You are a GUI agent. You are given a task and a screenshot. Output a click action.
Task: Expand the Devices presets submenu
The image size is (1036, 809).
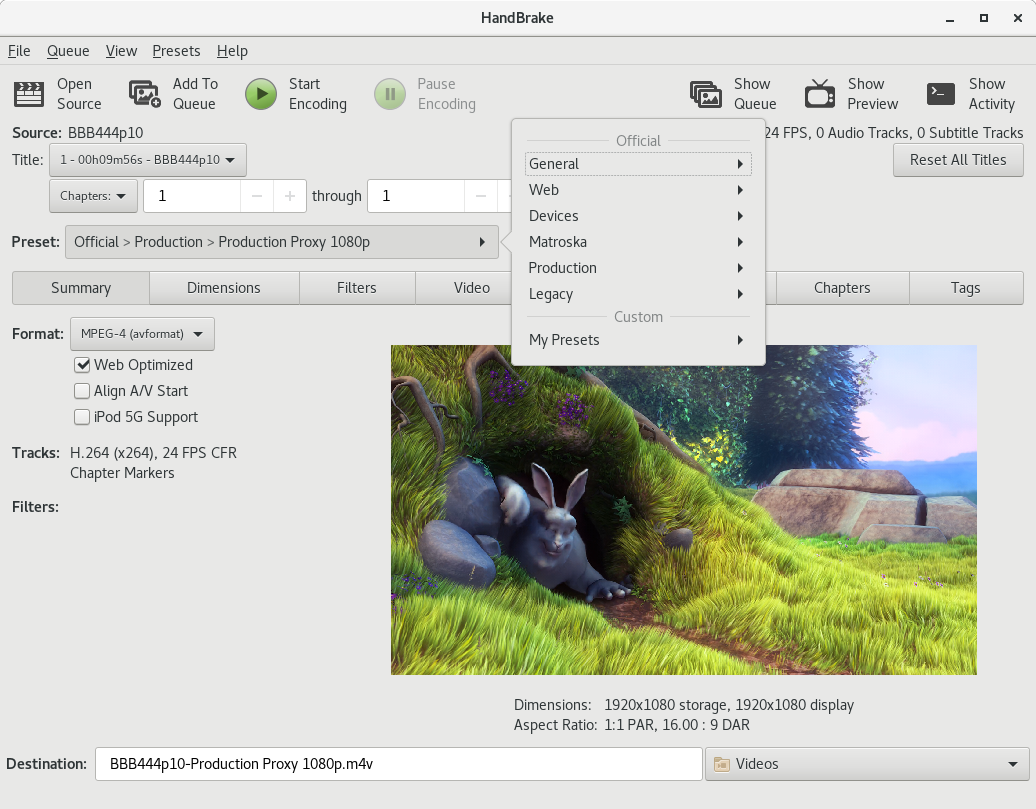pos(638,216)
